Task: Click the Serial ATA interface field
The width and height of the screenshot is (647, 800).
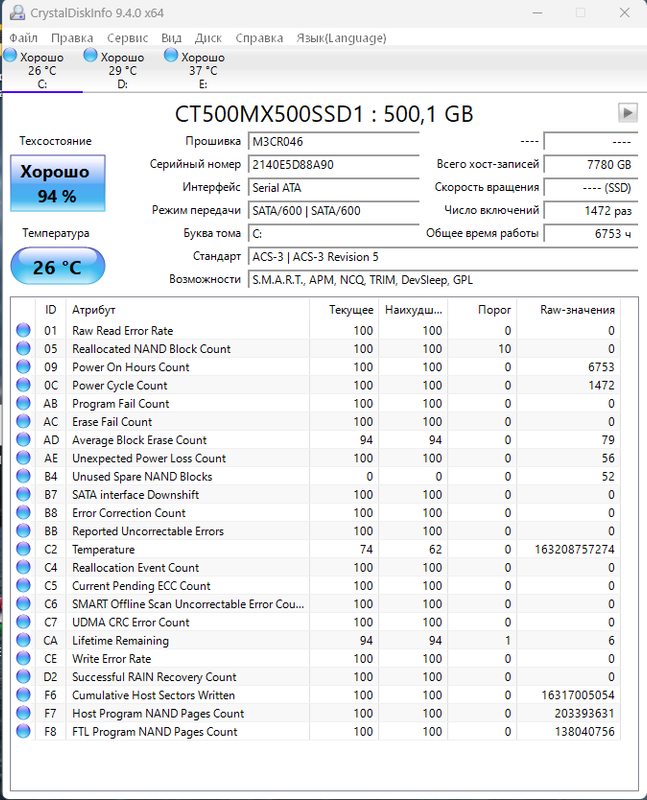Action: 333,188
